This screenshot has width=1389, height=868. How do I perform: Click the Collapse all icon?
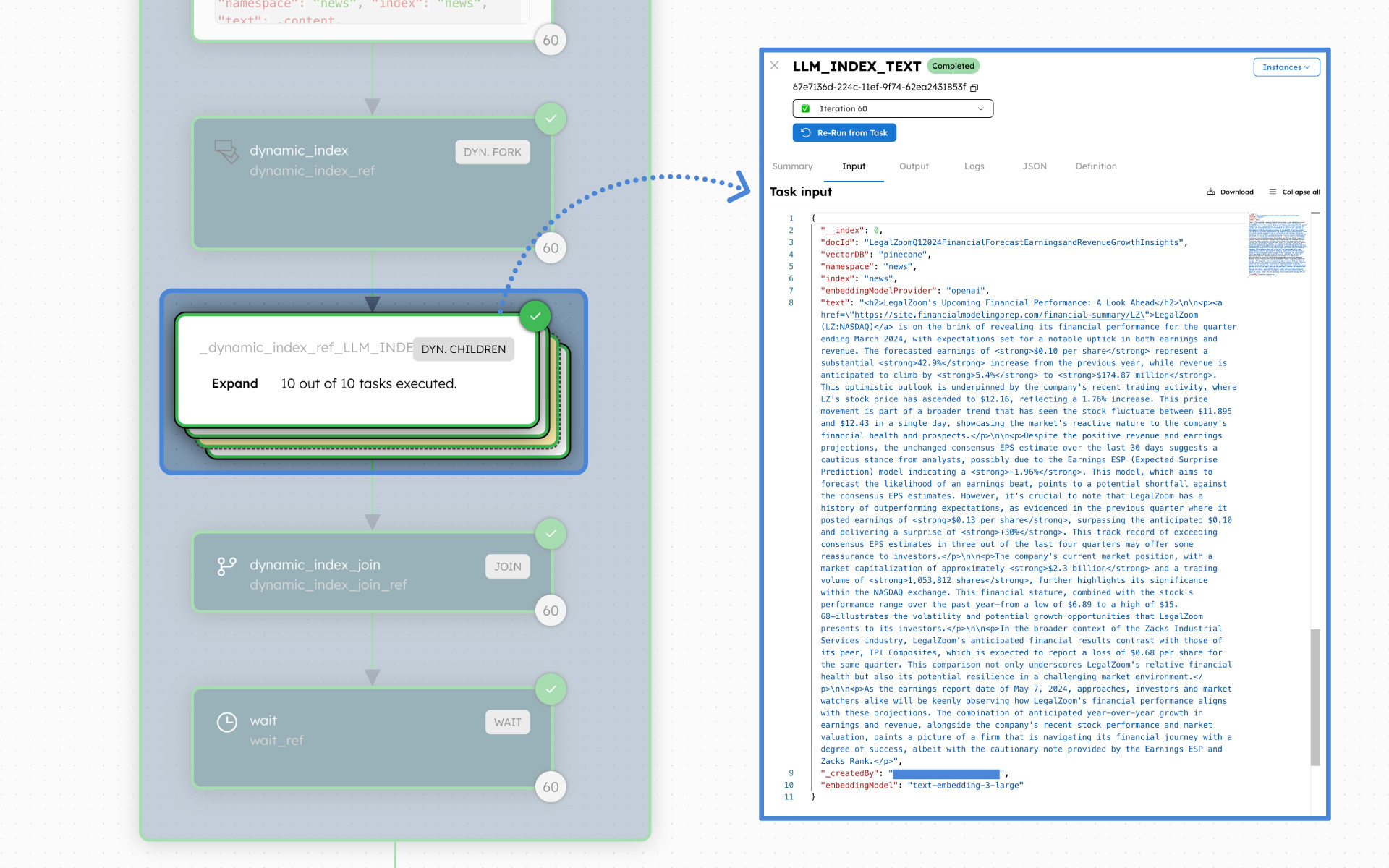point(1273,191)
